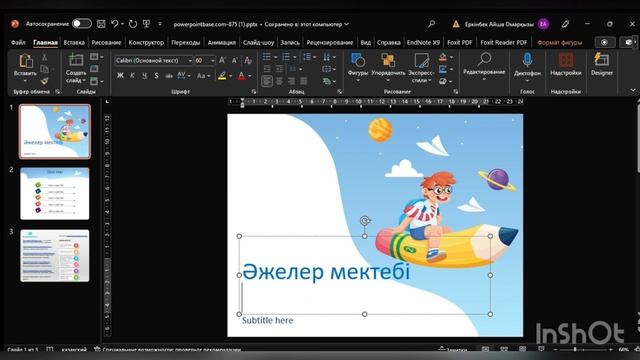Click the Subtitle here text
The image size is (640, 360).
coord(267,320)
